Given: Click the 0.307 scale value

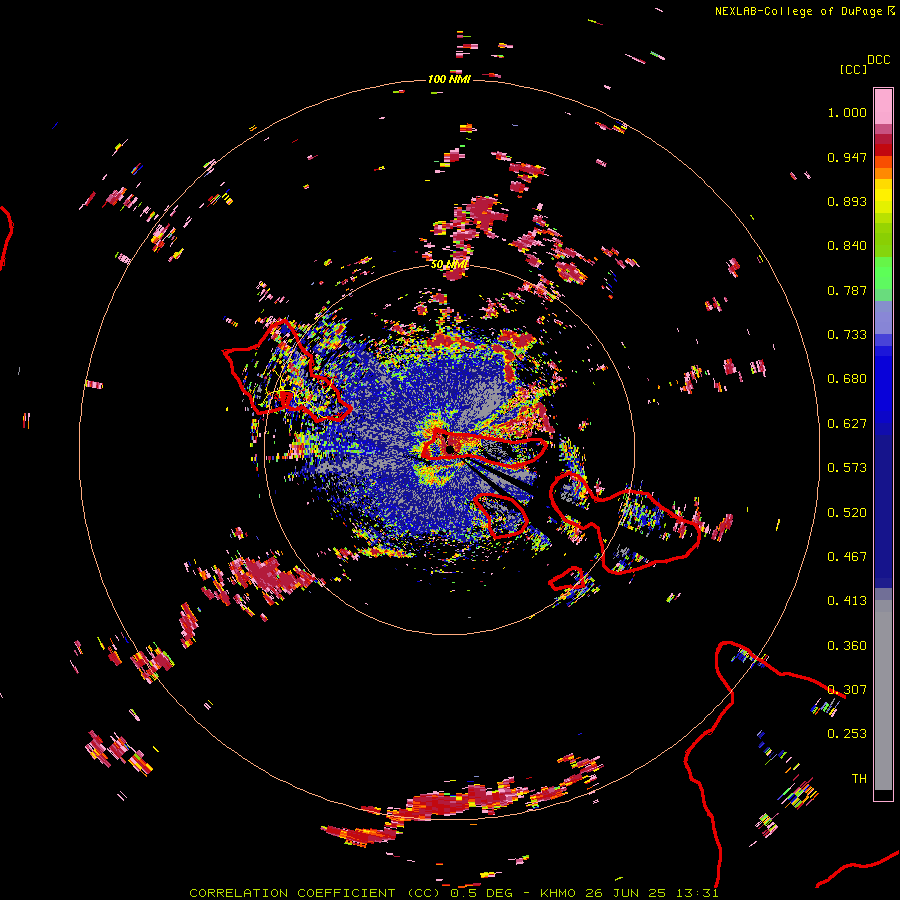Looking at the screenshot, I should (x=847, y=690).
